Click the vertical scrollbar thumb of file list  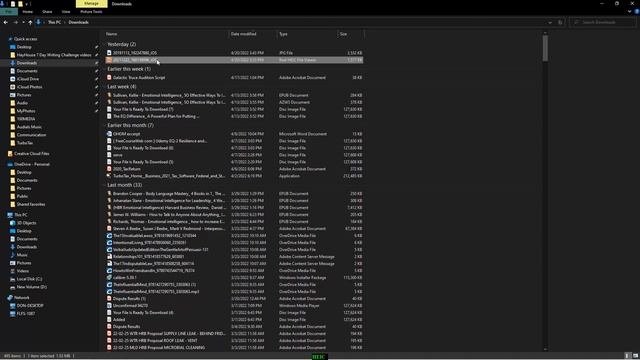(545, 48)
